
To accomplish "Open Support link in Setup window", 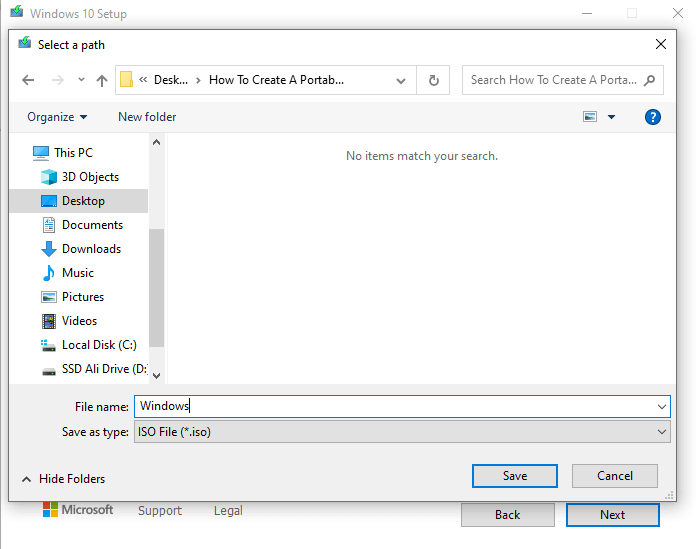I will pos(160,511).
